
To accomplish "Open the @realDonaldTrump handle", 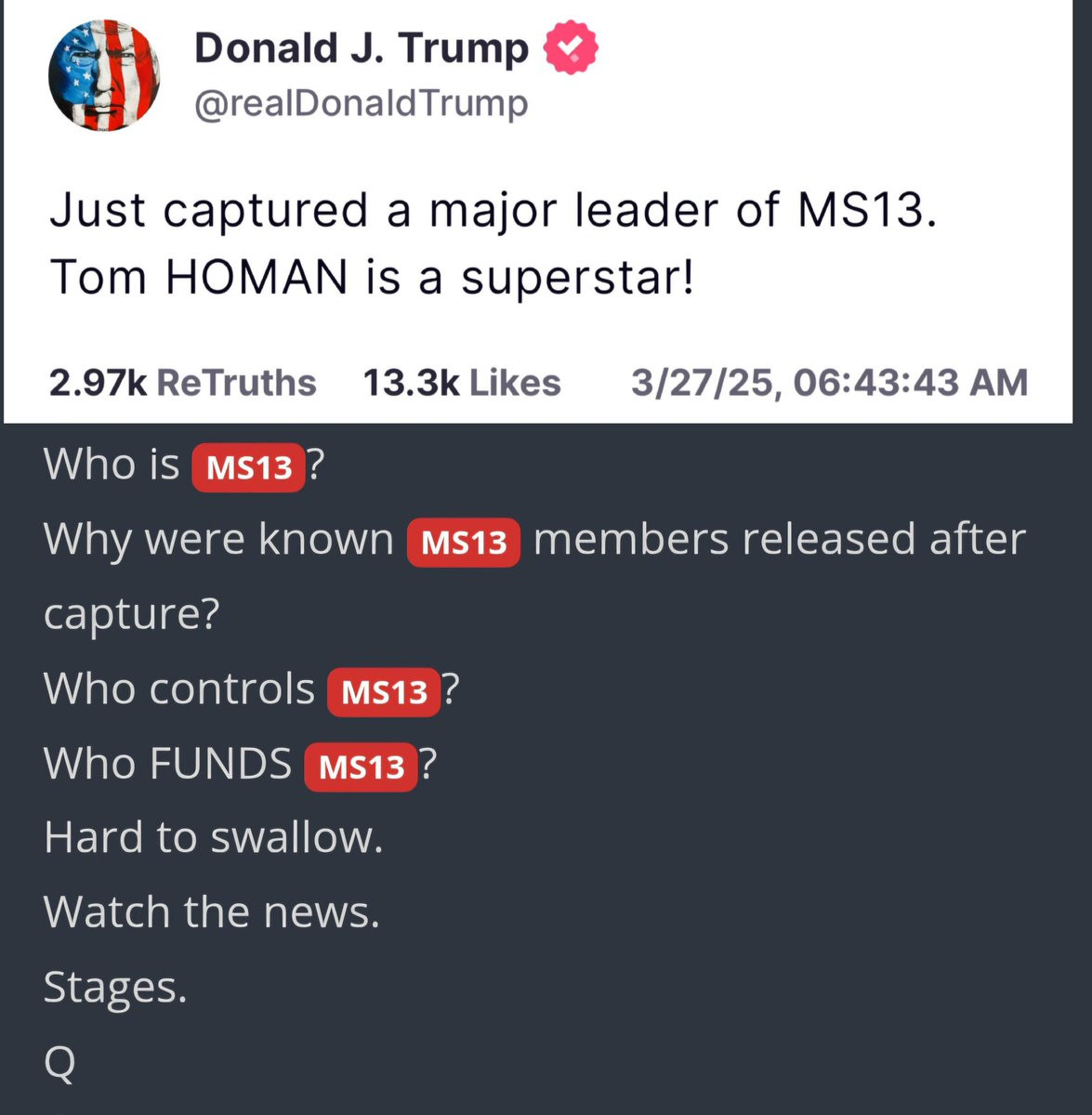I will 361,103.
